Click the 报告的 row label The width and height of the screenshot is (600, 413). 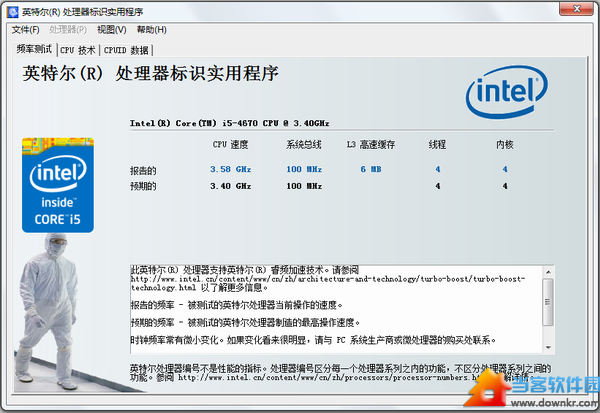[x=143, y=170]
